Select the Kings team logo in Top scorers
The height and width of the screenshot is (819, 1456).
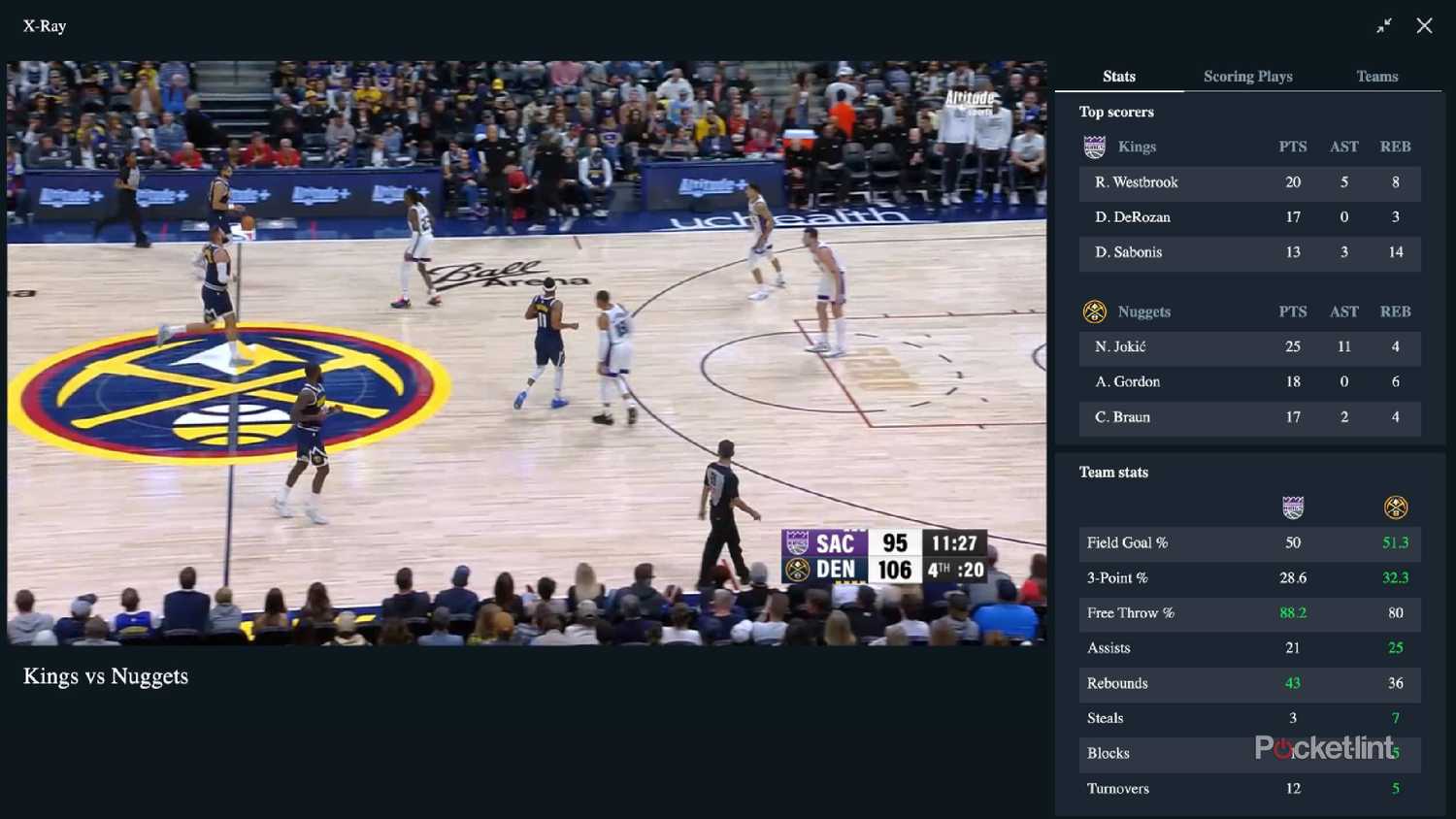point(1095,147)
